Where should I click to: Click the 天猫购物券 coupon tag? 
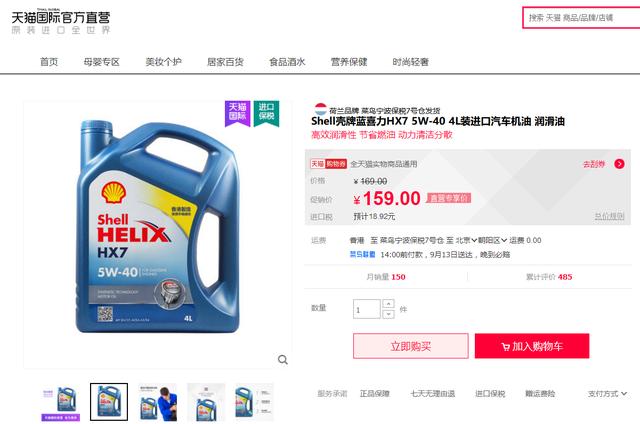click(x=329, y=164)
